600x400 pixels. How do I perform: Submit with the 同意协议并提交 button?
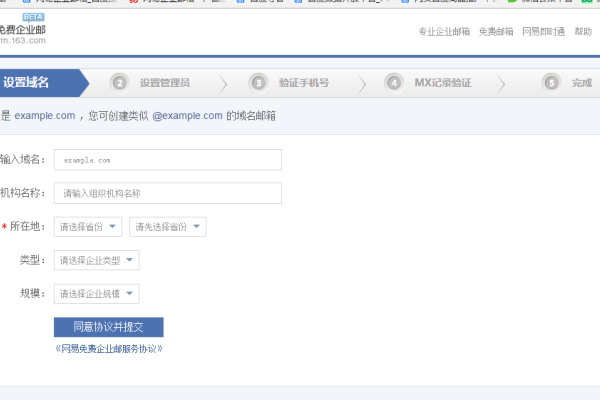pos(109,327)
